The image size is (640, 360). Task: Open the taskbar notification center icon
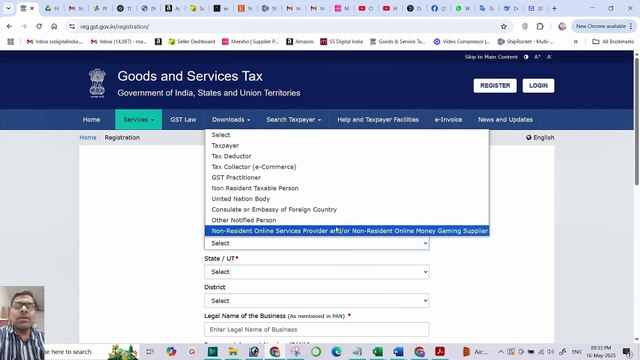627,351
